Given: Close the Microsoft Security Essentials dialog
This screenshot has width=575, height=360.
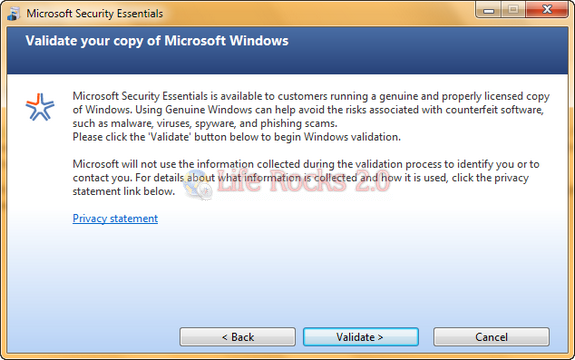Looking at the screenshot, I should click(547, 10).
